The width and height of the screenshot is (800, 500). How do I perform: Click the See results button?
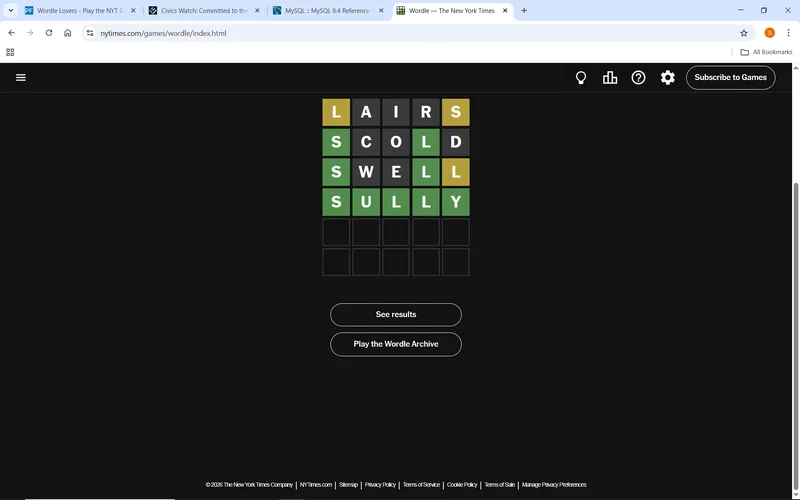click(x=395, y=314)
